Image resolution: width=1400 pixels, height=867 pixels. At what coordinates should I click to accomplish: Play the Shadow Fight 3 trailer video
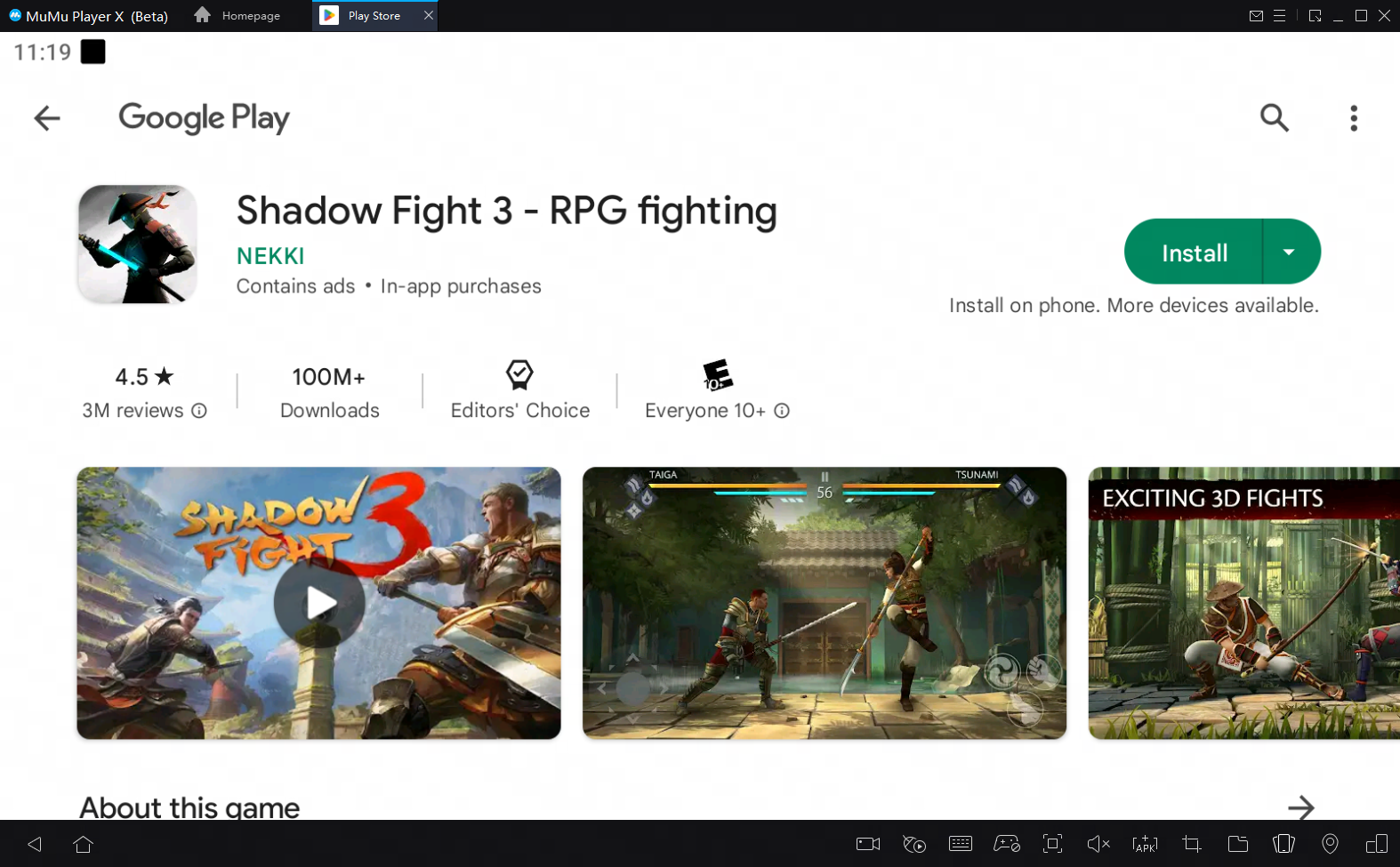[319, 603]
